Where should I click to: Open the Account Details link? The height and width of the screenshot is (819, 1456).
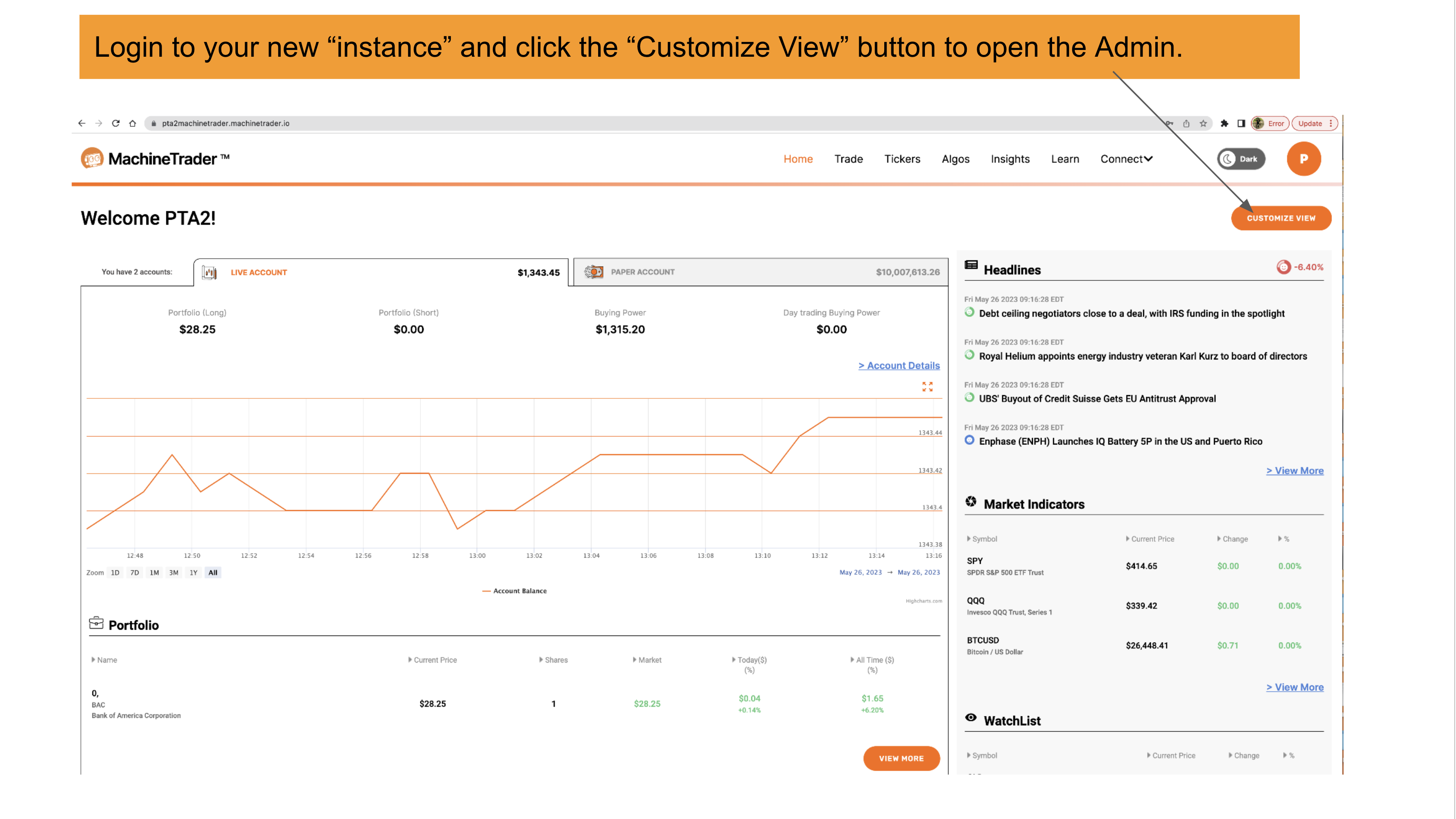tap(899, 366)
